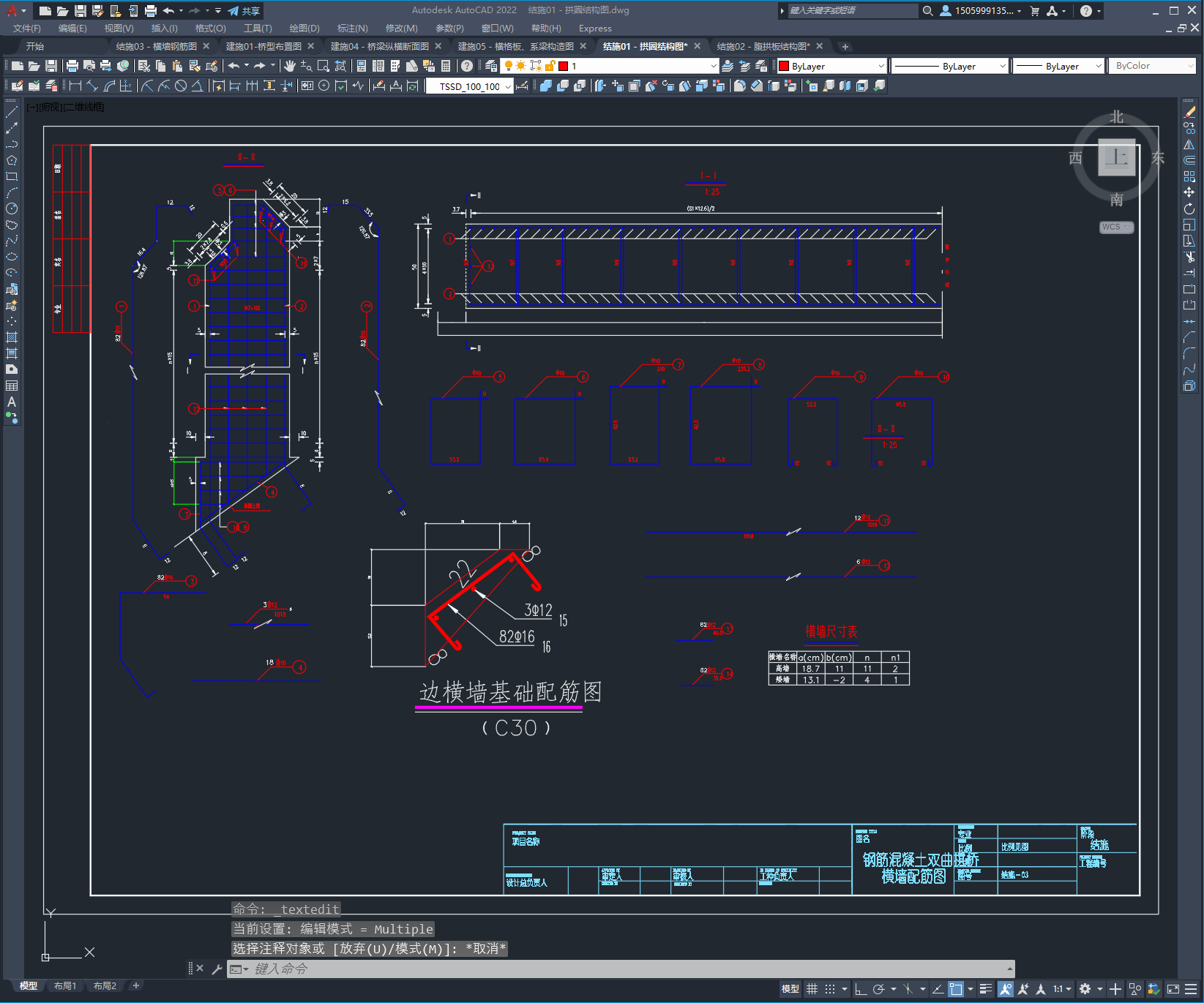Select the Circle tool in draw toolbar

(12, 209)
